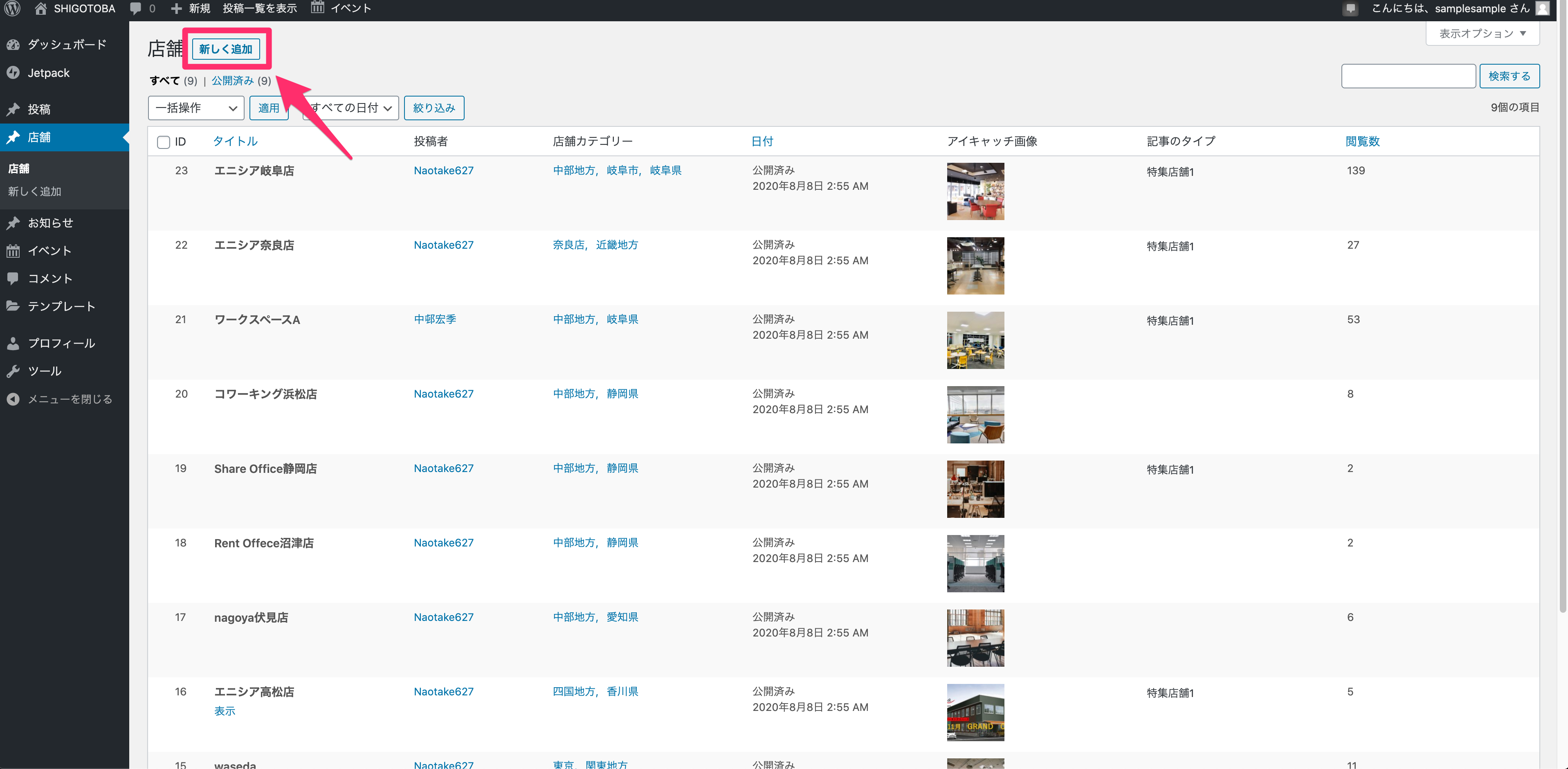Expand the 表示オプション panel
This screenshot has width=1568, height=769.
pos(1482,34)
